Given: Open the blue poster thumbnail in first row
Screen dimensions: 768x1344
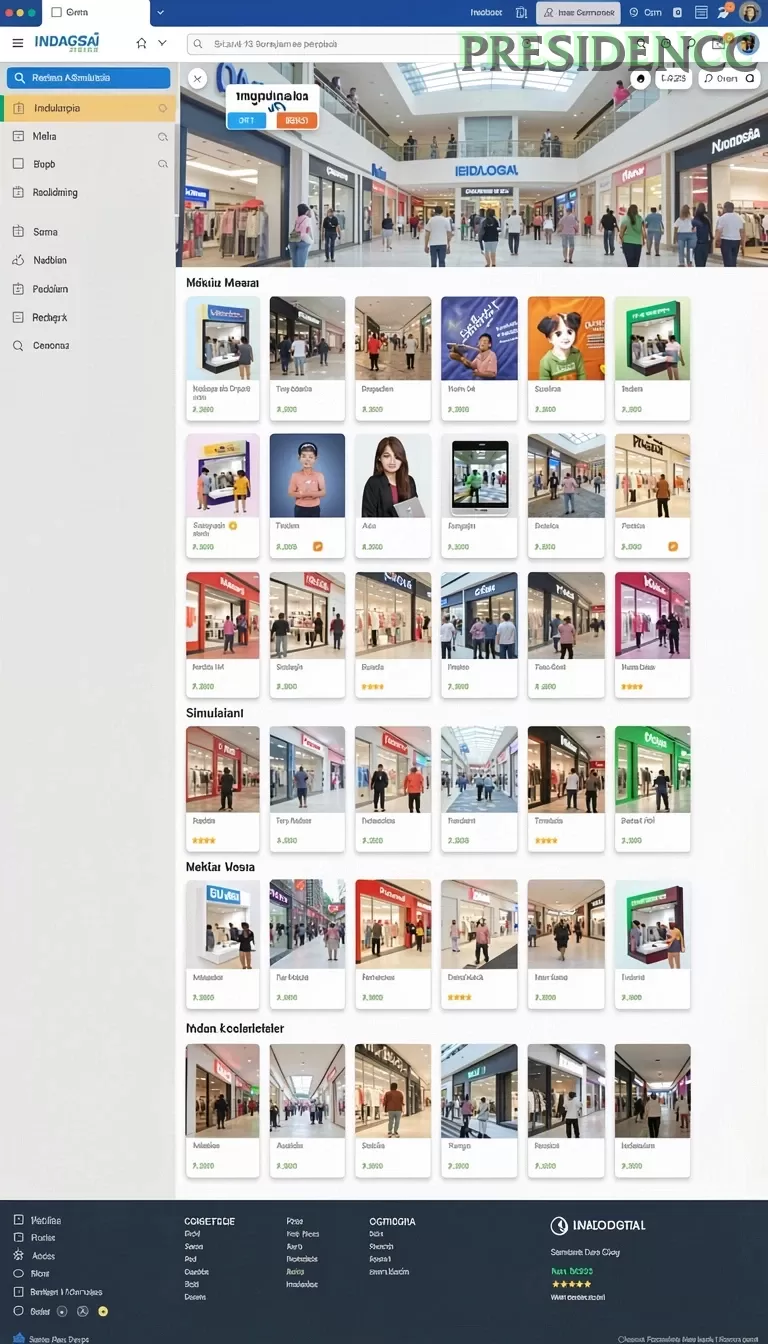Looking at the screenshot, I should pos(479,338).
